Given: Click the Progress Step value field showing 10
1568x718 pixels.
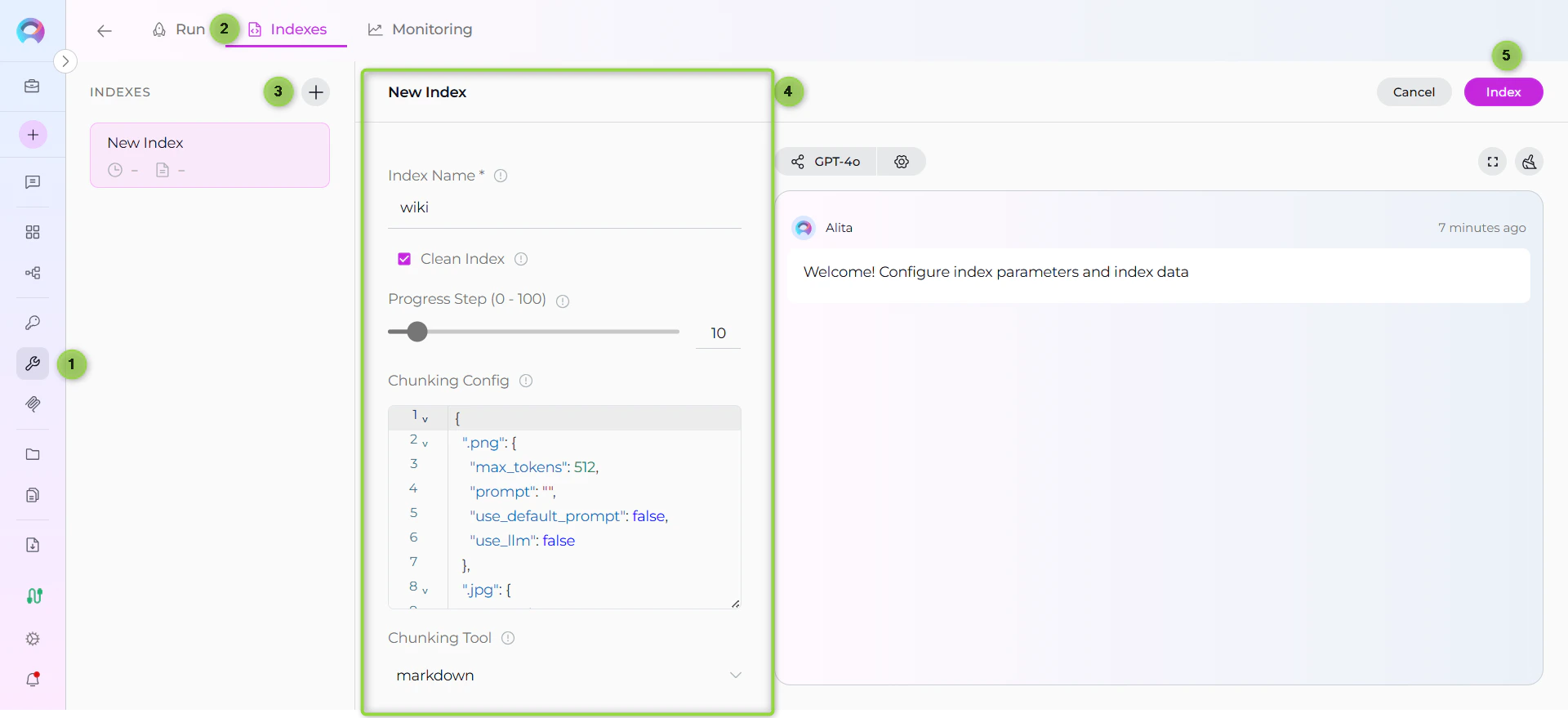Looking at the screenshot, I should [x=718, y=333].
